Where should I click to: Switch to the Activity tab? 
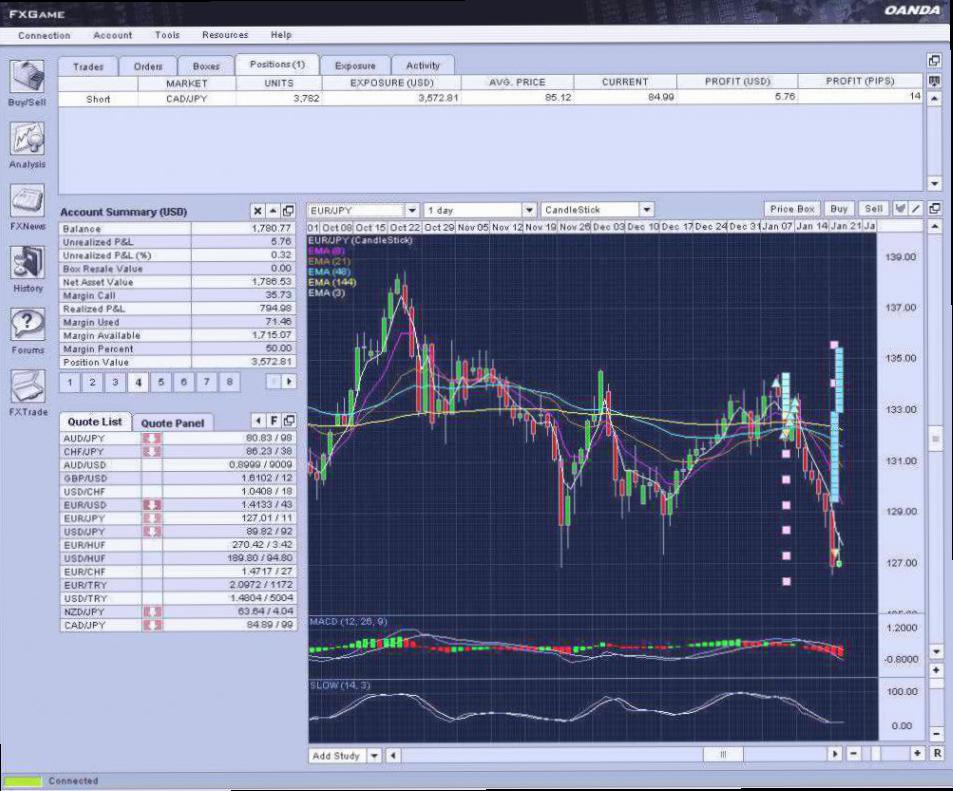pos(422,66)
